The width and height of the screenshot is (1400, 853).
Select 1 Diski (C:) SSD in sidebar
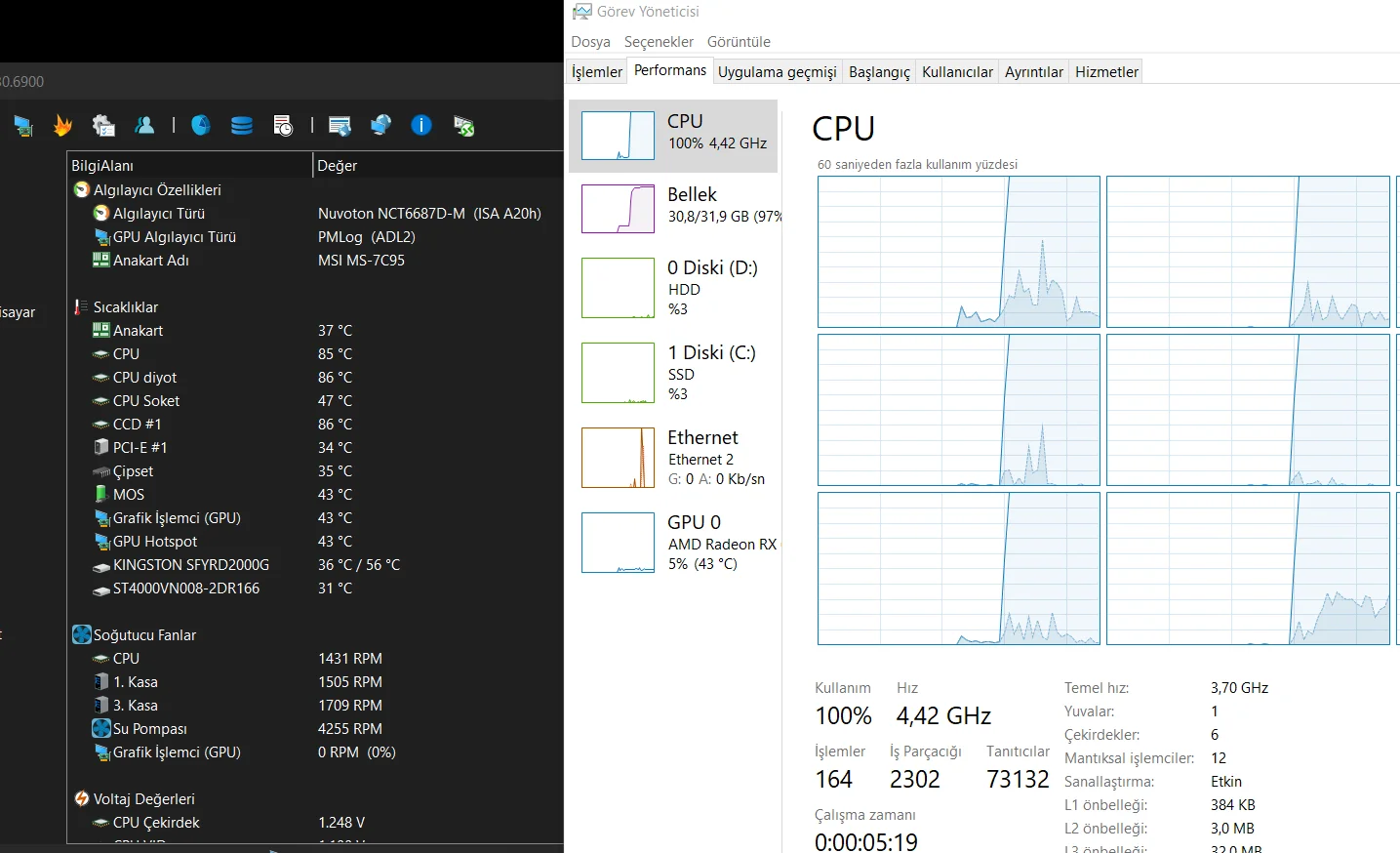pos(673,373)
